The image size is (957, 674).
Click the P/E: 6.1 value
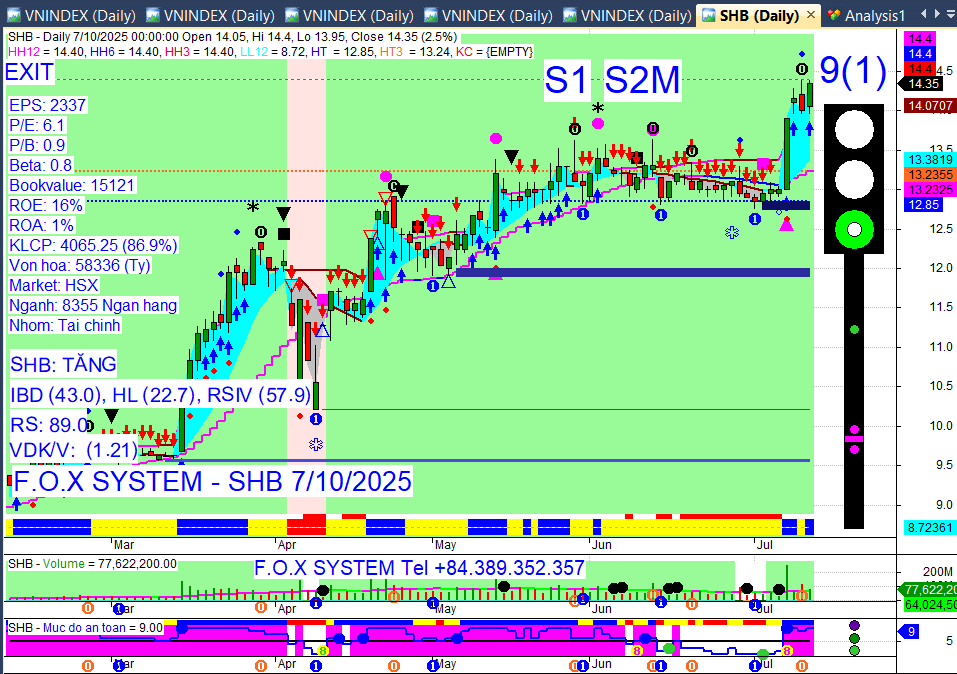[x=37, y=125]
